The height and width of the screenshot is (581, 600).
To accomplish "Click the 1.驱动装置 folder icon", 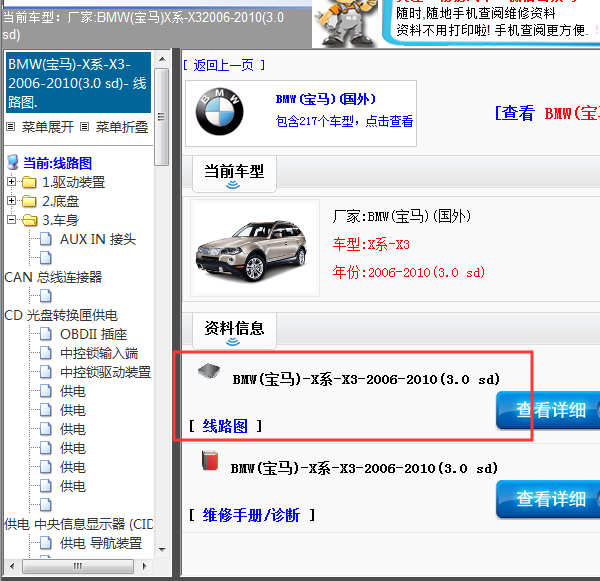I will click(29, 182).
